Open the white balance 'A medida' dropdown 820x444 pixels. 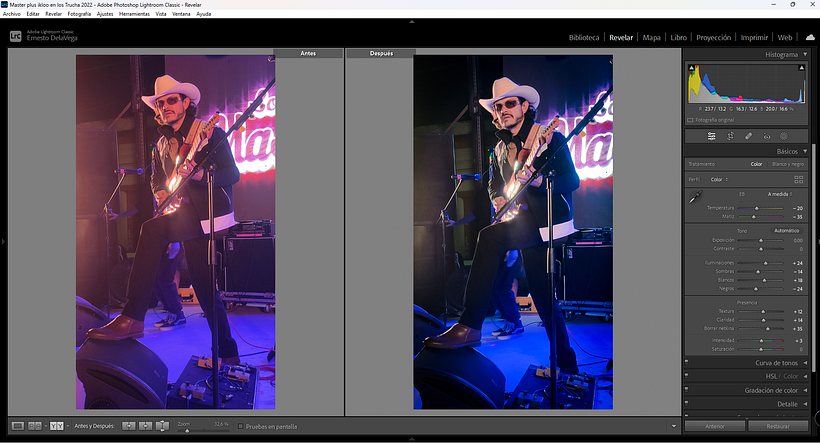(x=779, y=193)
